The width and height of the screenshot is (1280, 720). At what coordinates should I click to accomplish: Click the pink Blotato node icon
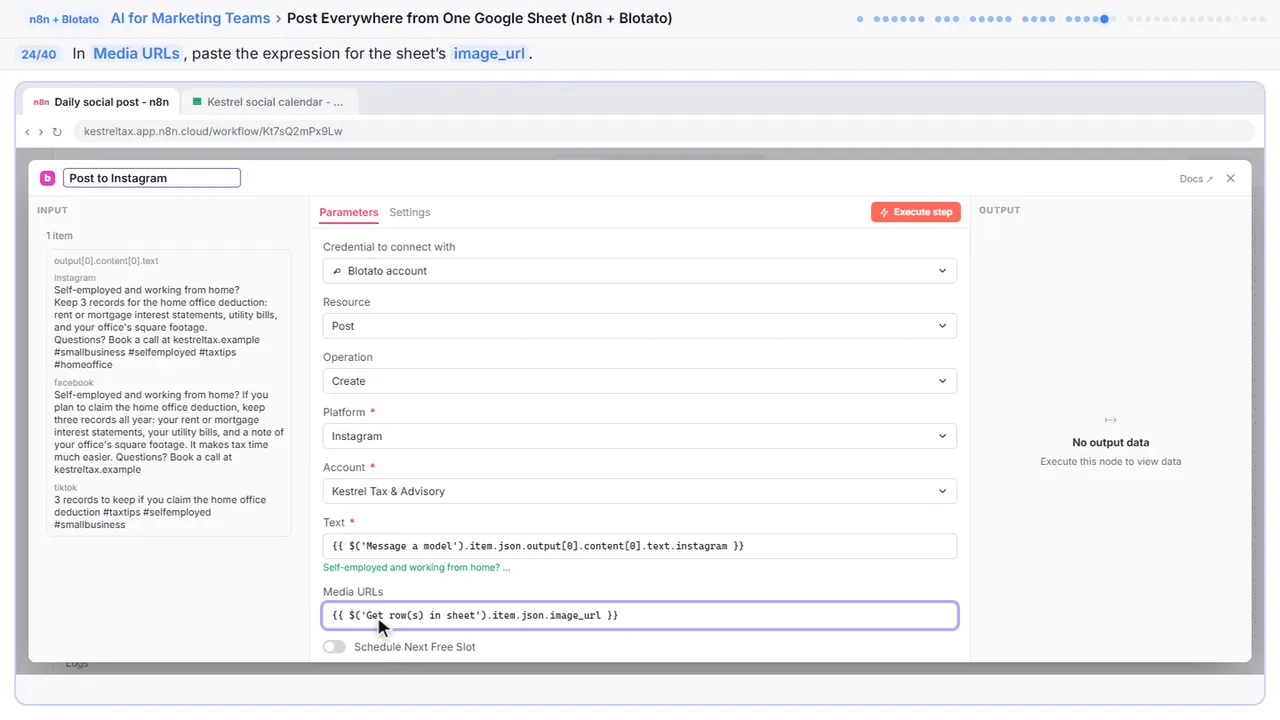(47, 178)
